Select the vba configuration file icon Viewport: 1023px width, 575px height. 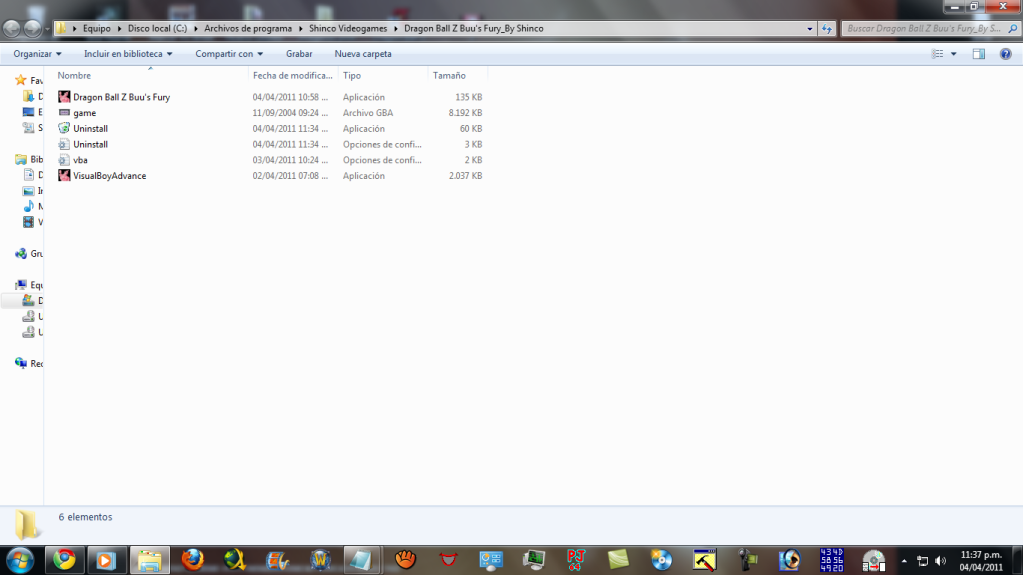tap(64, 159)
